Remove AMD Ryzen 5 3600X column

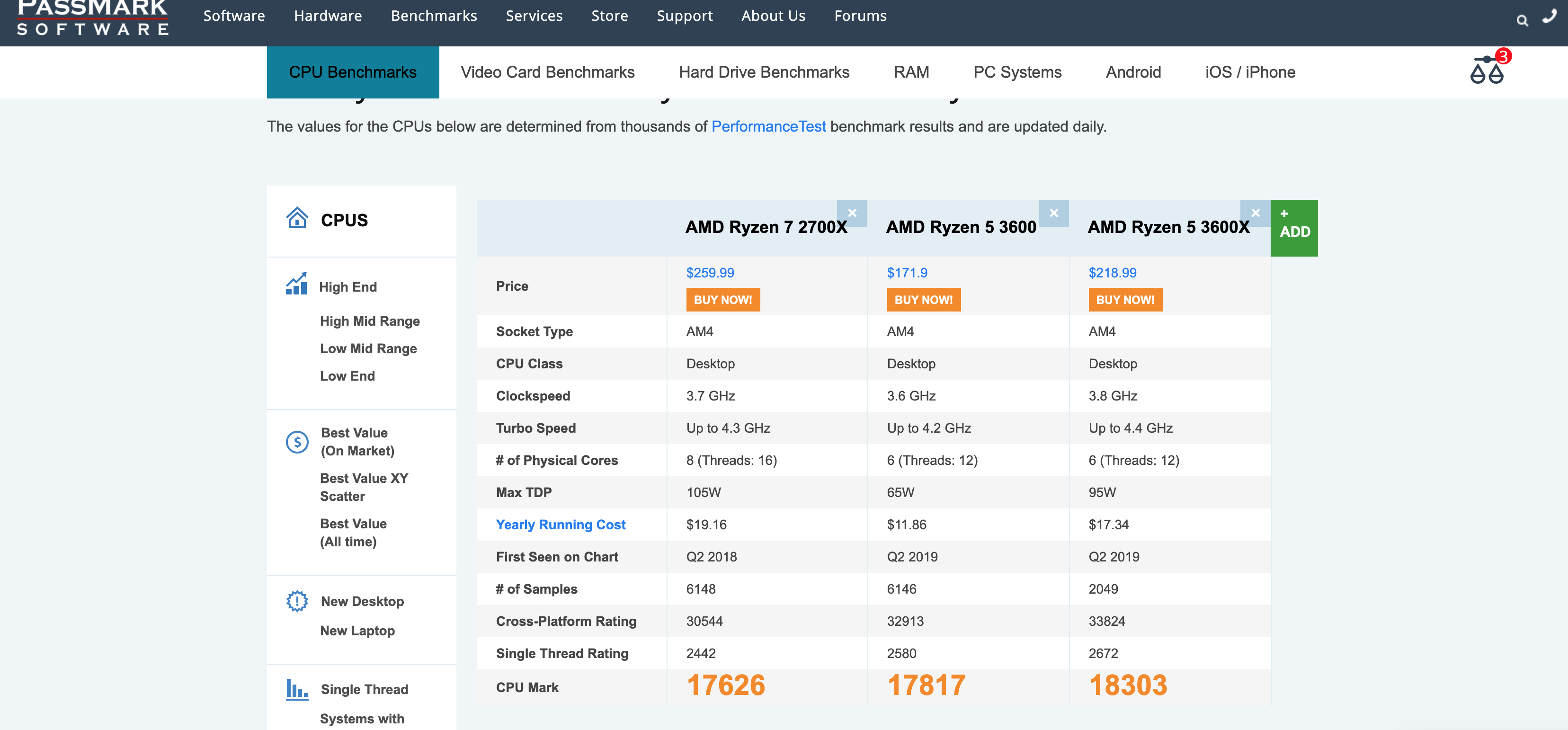1255,213
